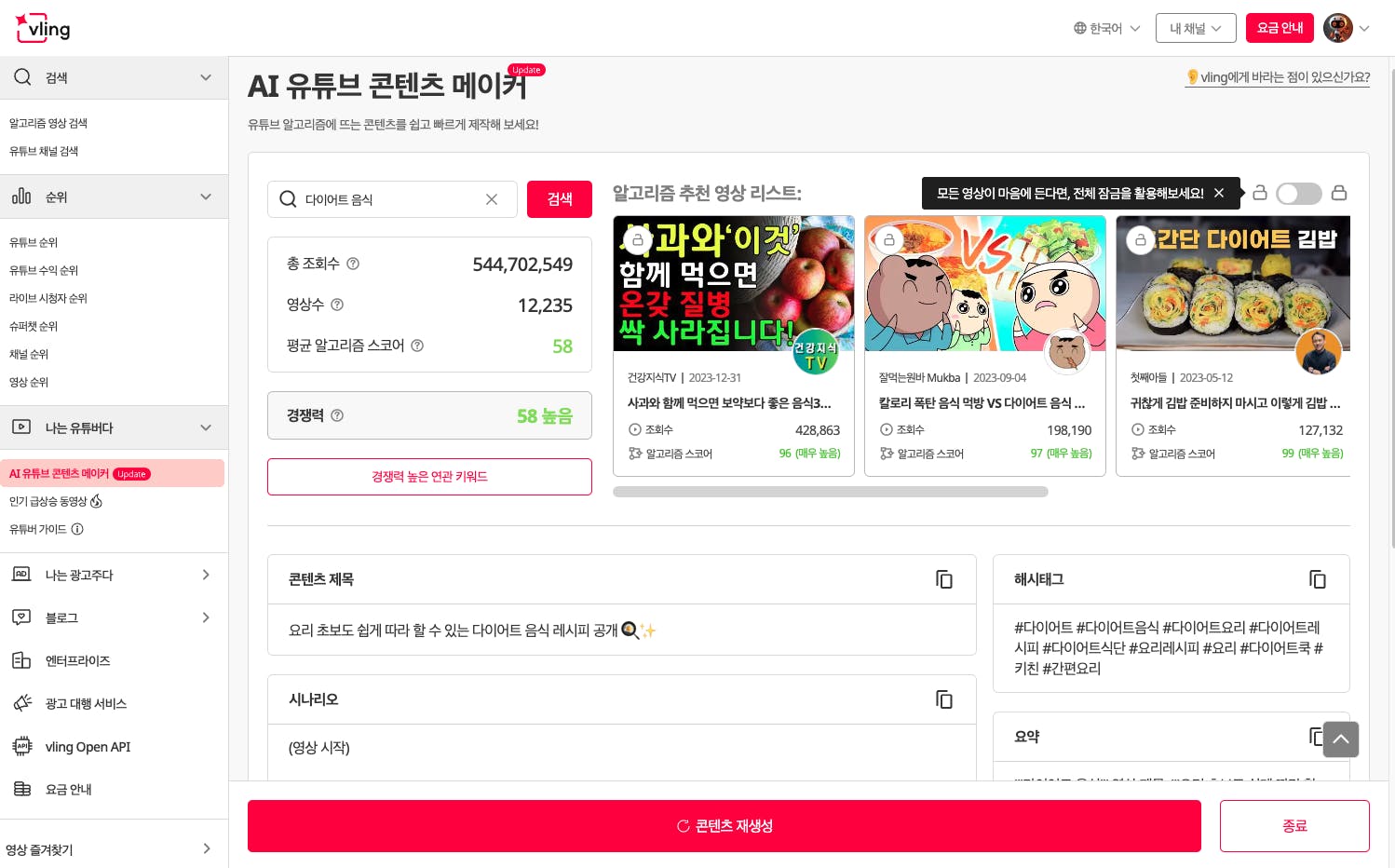Open 인기 급상승 동영상 in sidebar
Image resolution: width=1395 pixels, height=868 pixels.
[56, 501]
